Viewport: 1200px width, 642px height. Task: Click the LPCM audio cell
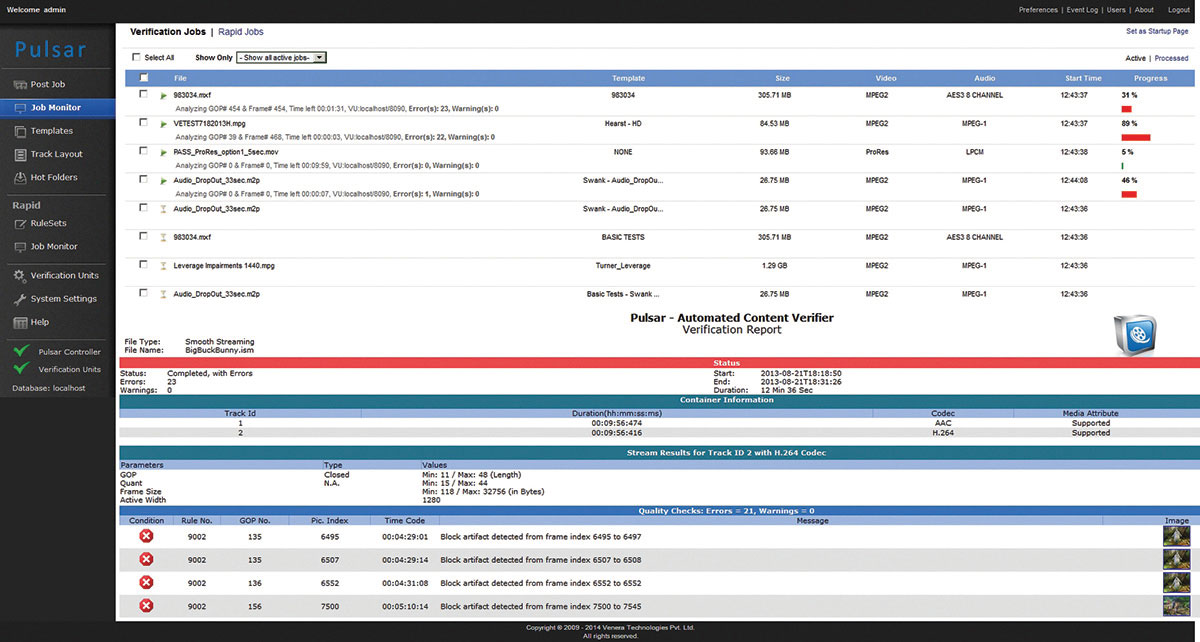(x=974, y=152)
